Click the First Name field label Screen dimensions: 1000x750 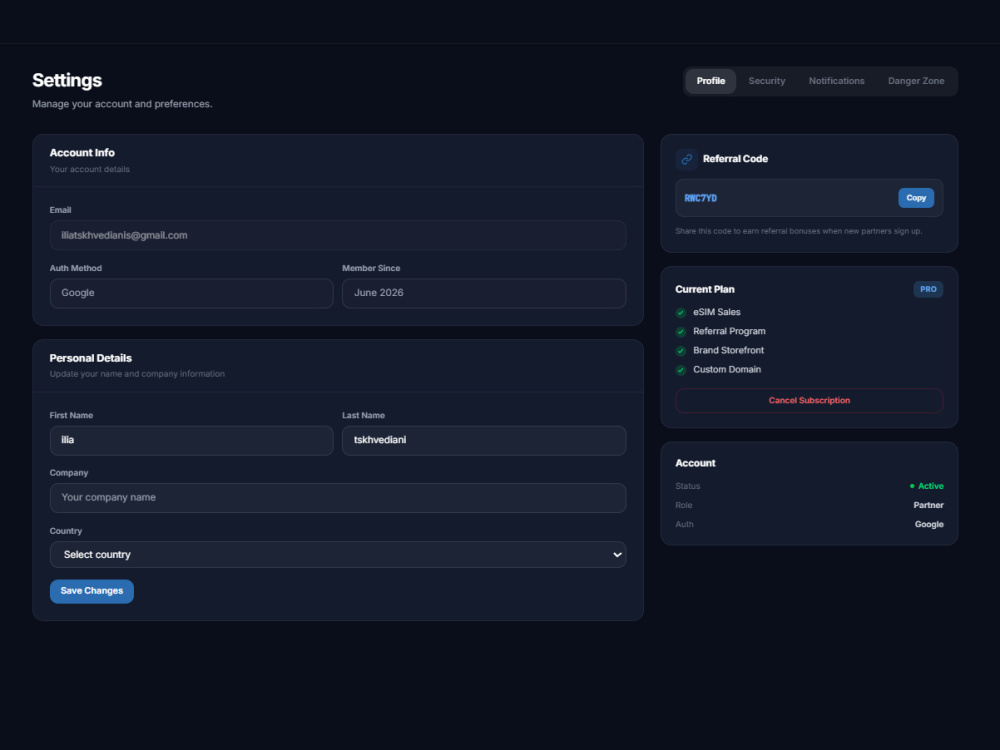click(x=71, y=416)
